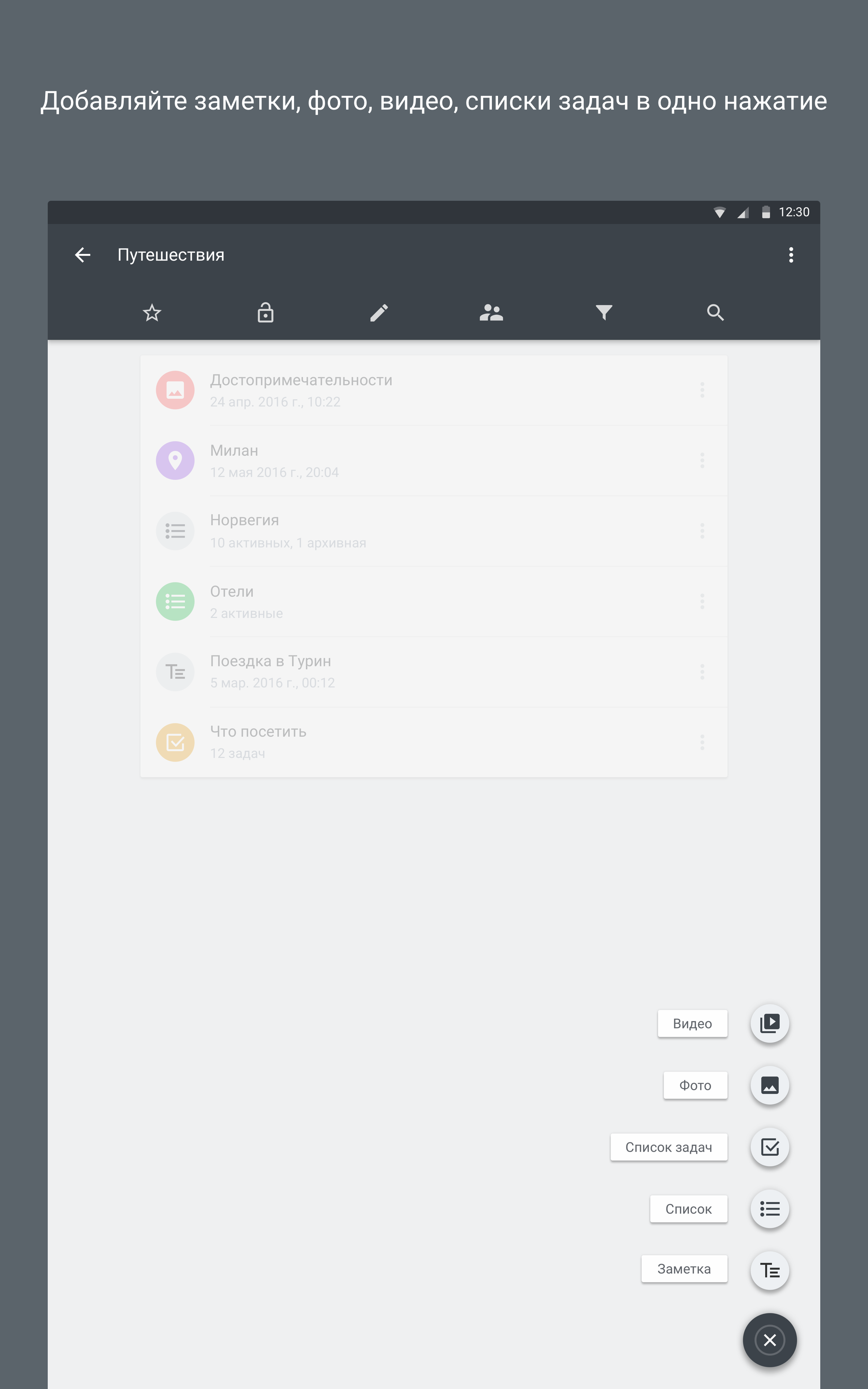Tap the back arrow next to Путешествия
This screenshot has width=868, height=1389.
[x=83, y=255]
